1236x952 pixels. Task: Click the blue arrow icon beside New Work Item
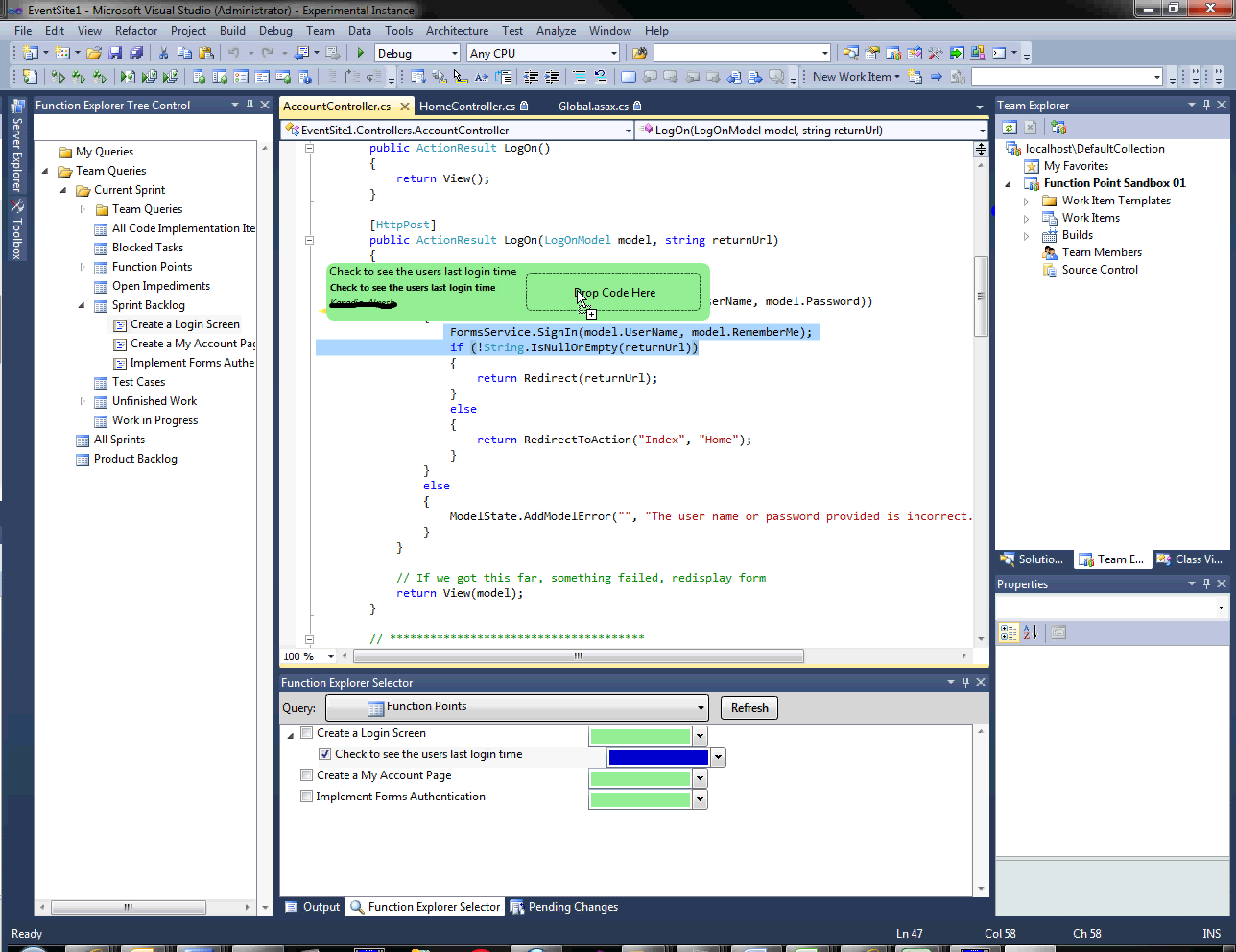[937, 77]
